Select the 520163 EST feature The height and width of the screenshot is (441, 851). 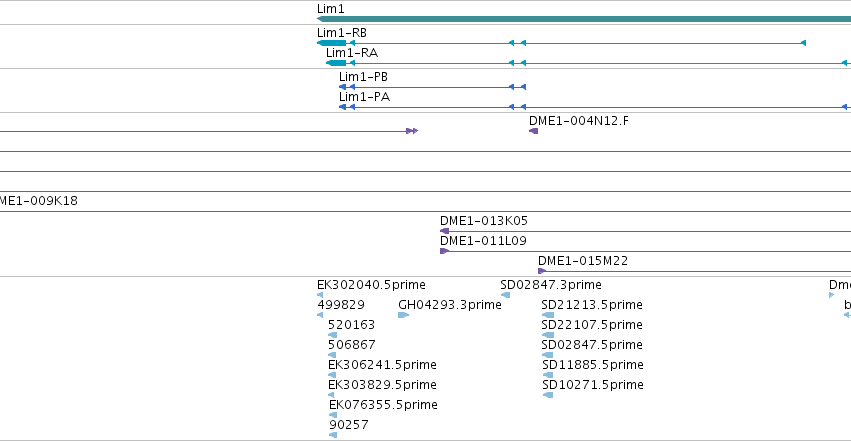[x=332, y=335]
